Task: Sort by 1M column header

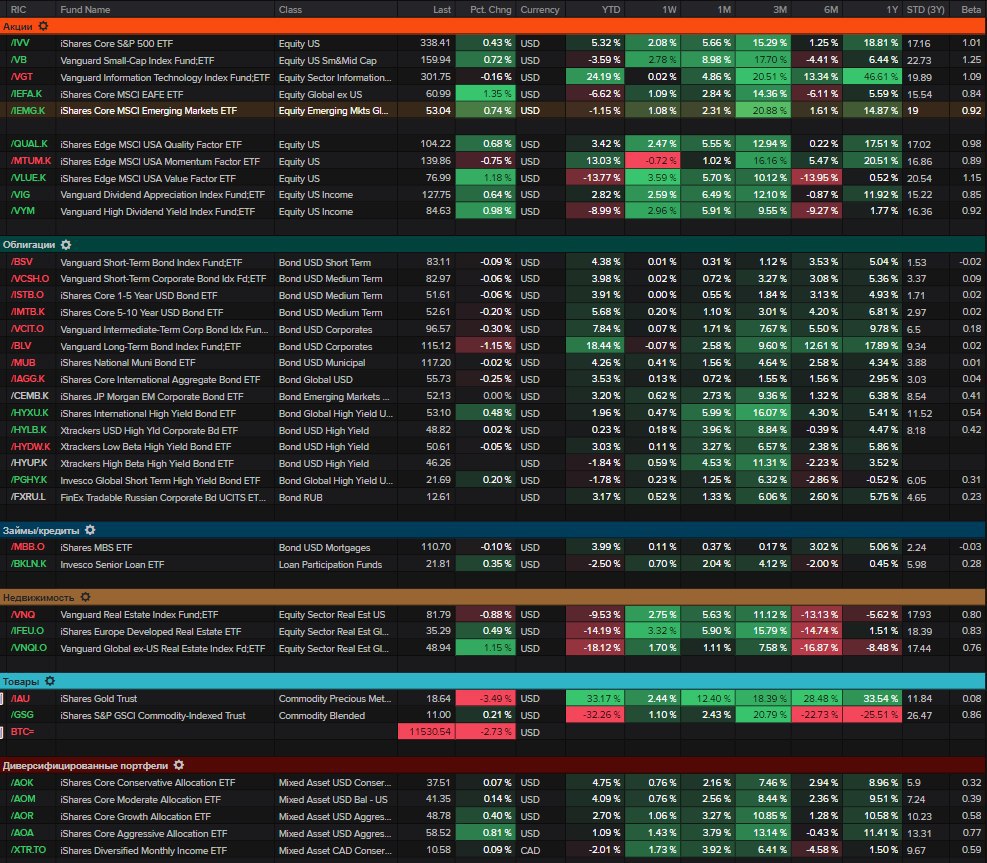Action: [x=724, y=9]
